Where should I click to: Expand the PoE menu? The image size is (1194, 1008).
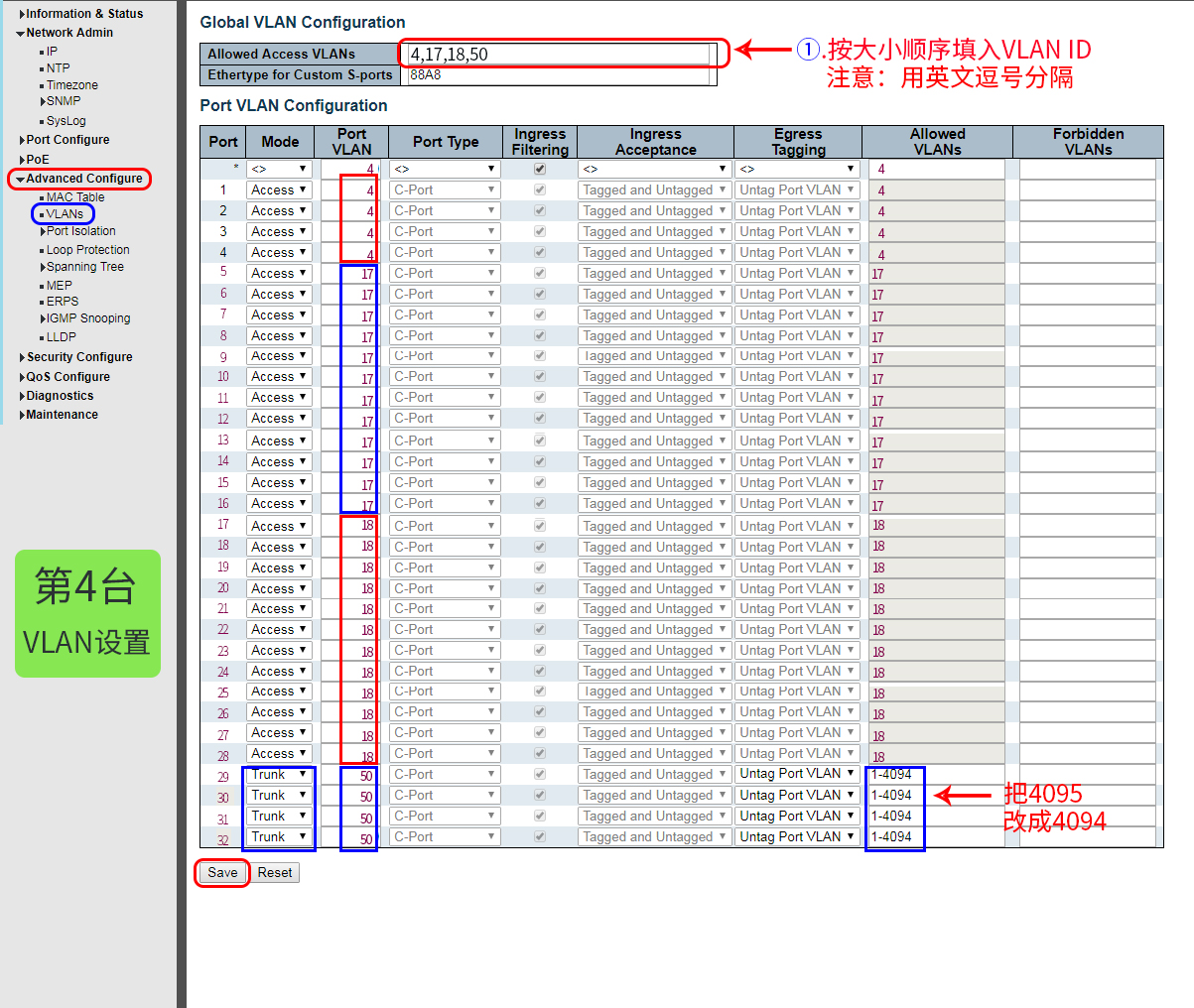[36, 160]
